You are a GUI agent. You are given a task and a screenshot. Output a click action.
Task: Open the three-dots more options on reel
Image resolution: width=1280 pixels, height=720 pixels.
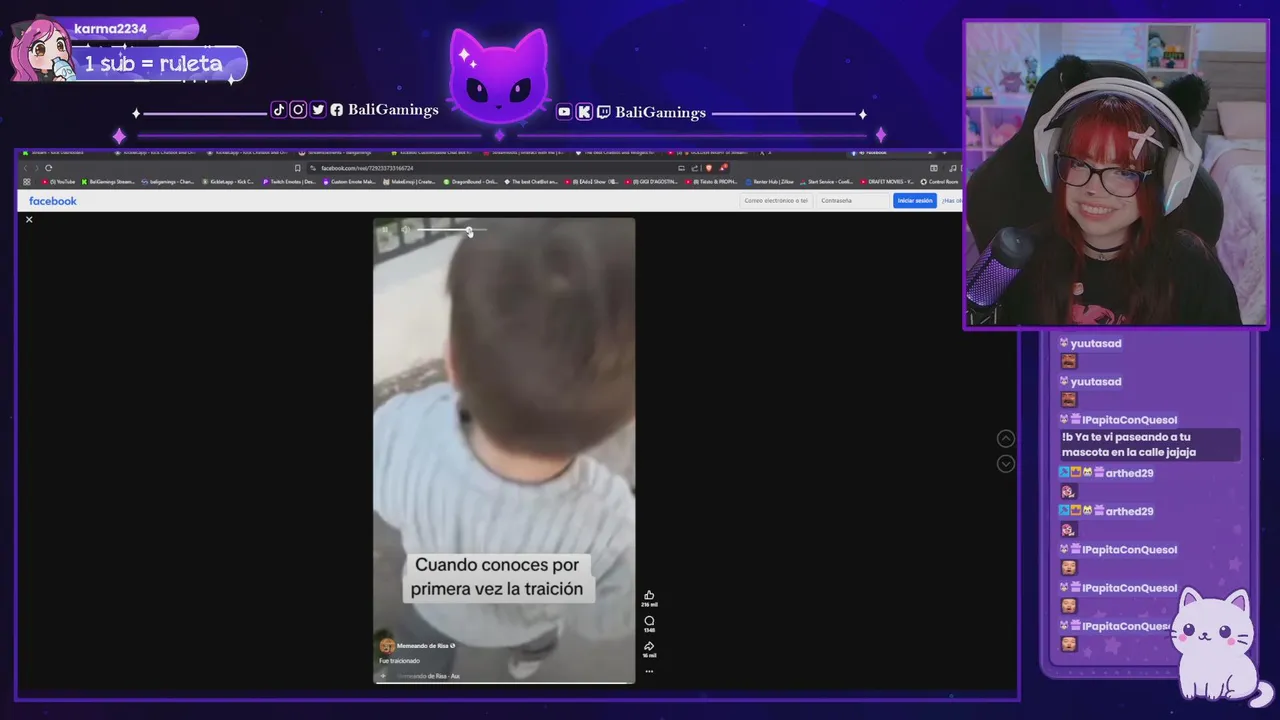(x=649, y=671)
